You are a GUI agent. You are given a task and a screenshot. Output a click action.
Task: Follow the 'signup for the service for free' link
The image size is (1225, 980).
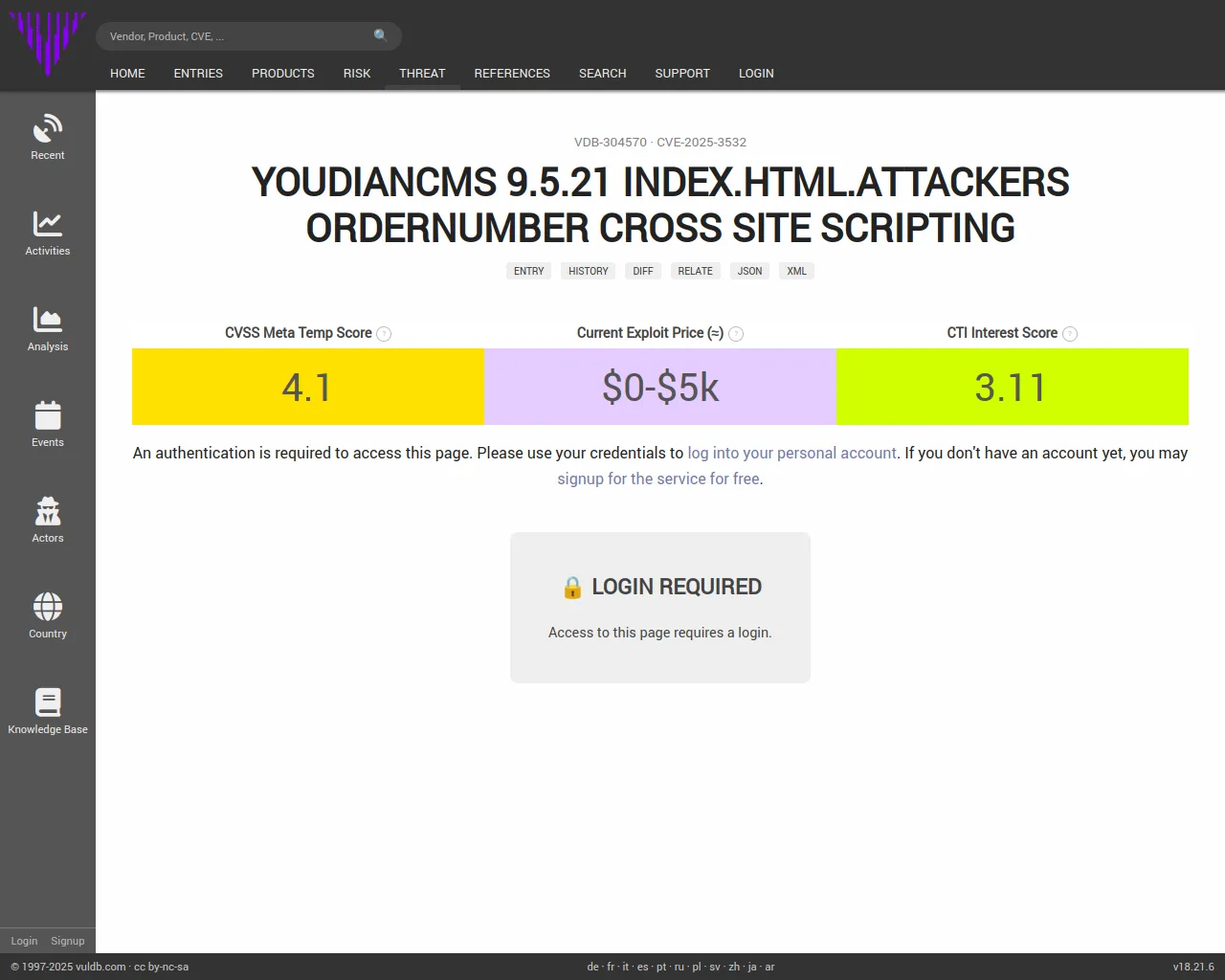coord(658,479)
